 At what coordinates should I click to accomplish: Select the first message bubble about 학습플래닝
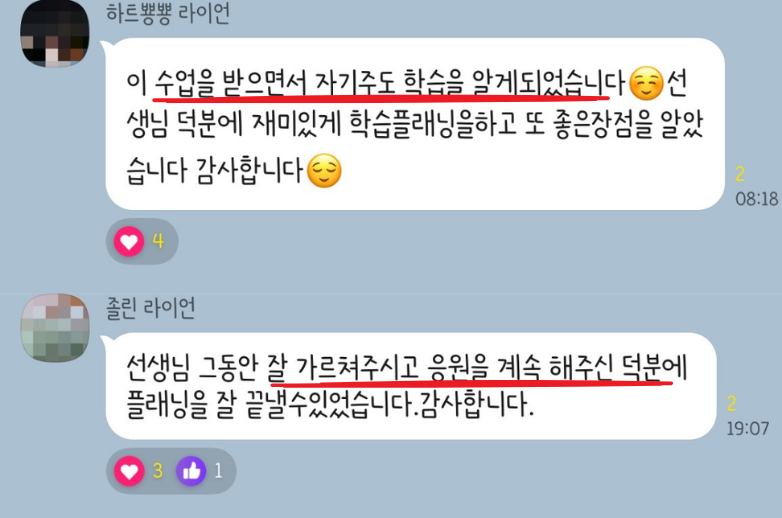pyautogui.click(x=415, y=124)
